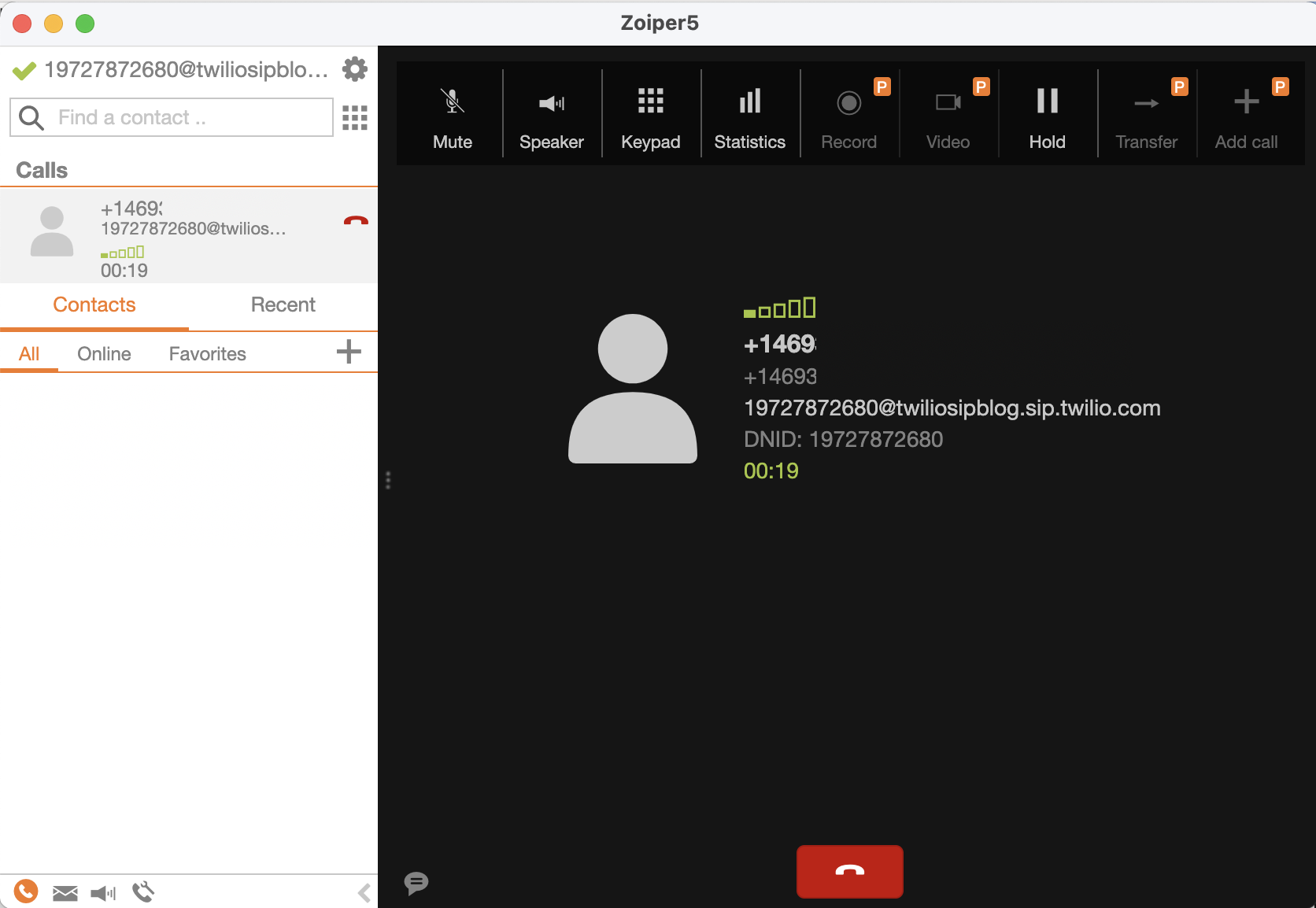This screenshot has width=1316, height=908.
Task: Click the account status green checkmark
Action: click(x=24, y=71)
